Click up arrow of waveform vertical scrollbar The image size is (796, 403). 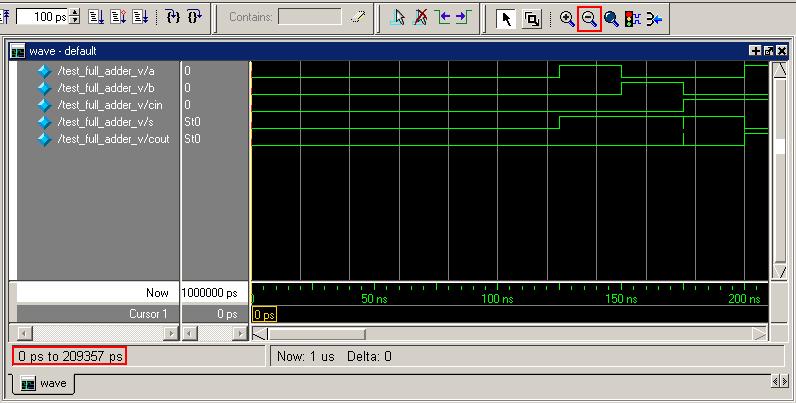779,70
